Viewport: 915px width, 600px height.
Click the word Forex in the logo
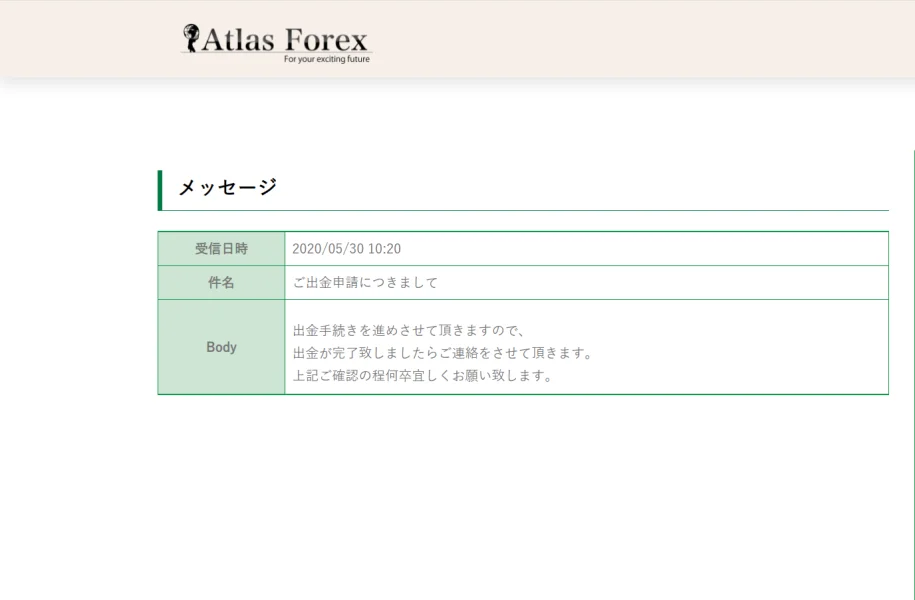click(326, 40)
